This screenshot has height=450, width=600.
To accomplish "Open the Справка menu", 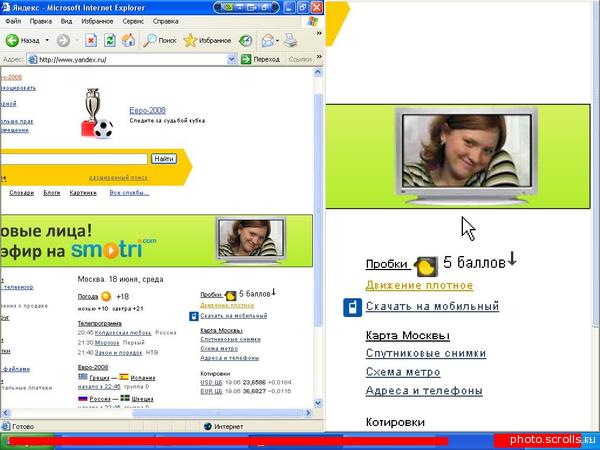I will tap(165, 21).
